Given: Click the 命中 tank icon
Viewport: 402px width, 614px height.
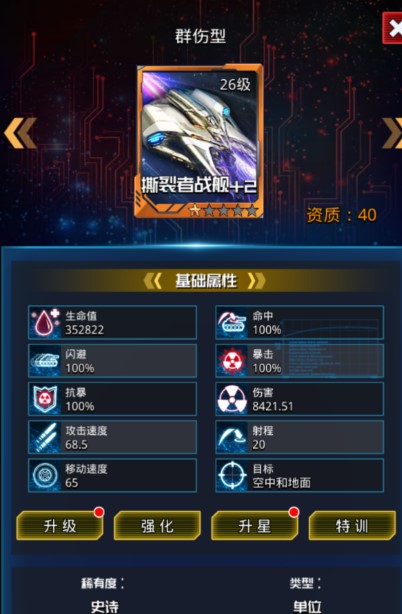Looking at the screenshot, I should coord(232,322).
